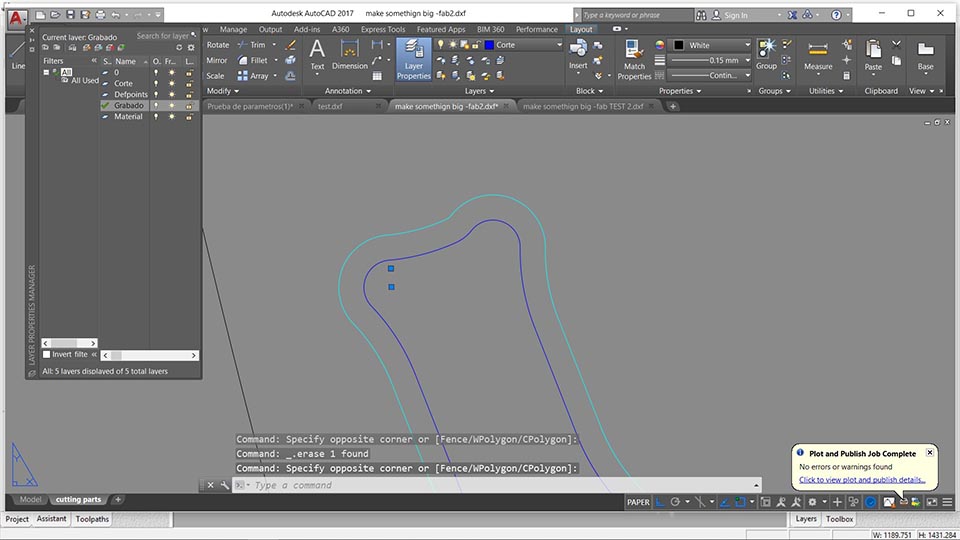This screenshot has width=960, height=540.
Task: Click the Clean Screen status bar icon
Action: (x=931, y=502)
